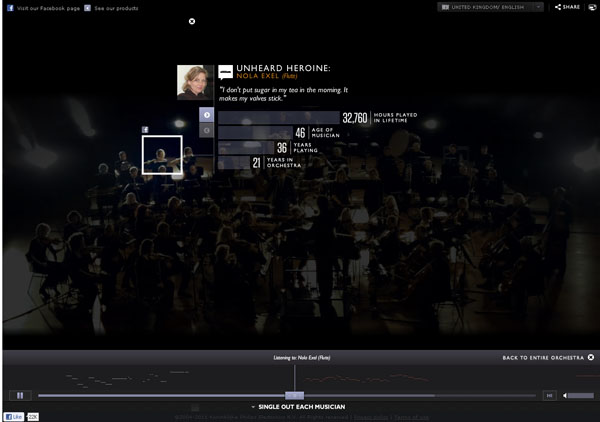The height and width of the screenshot is (422, 600).
Task: Click Nola Exel's portrait photo
Action: pos(193,82)
